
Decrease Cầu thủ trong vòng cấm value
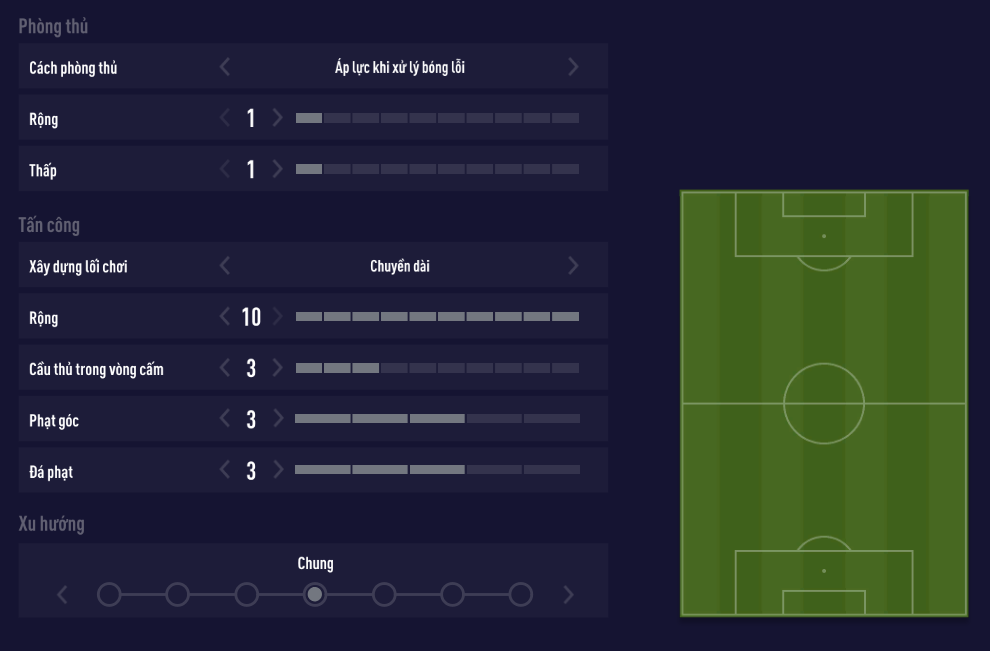tap(225, 369)
